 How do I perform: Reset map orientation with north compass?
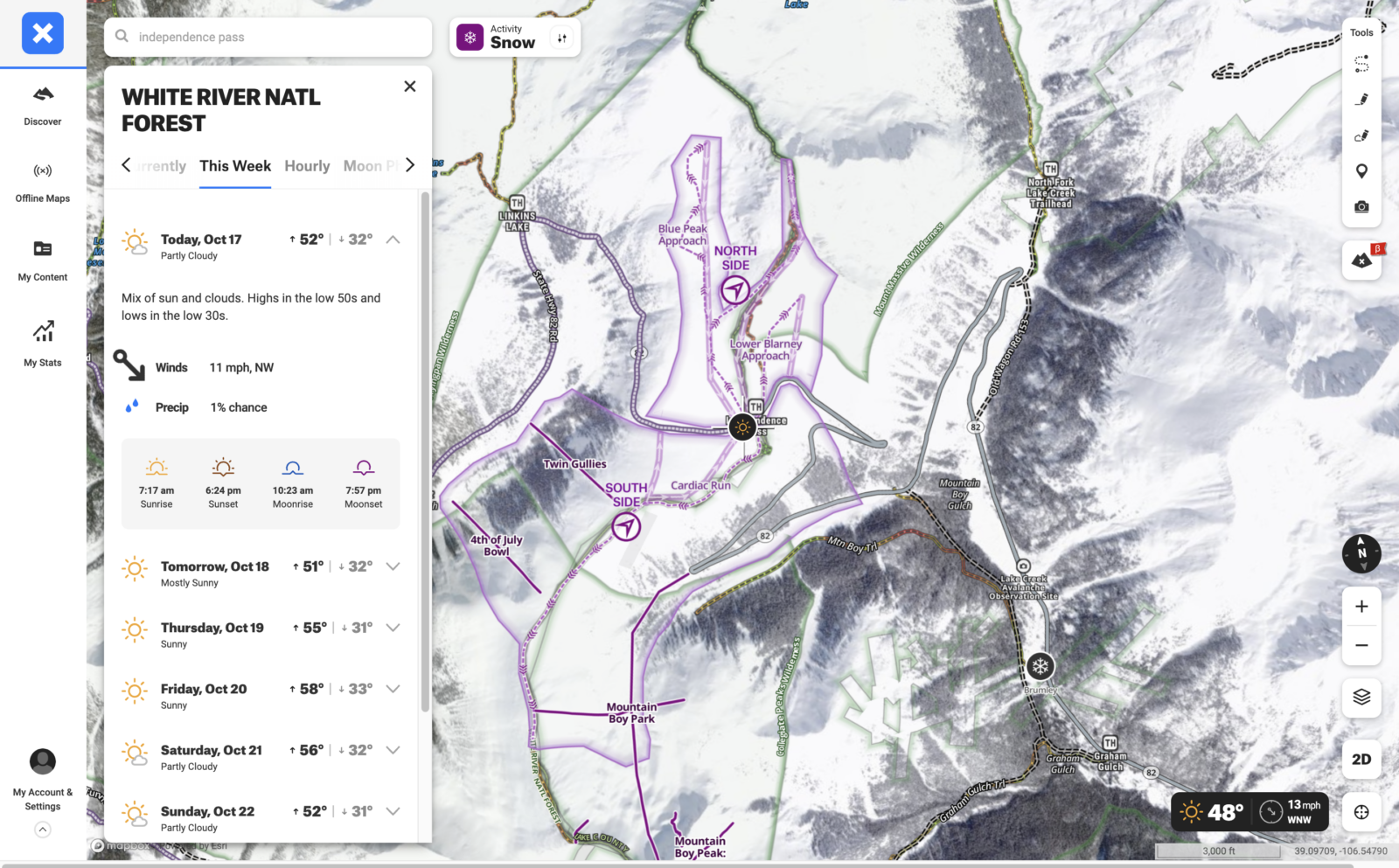pyautogui.click(x=1361, y=553)
